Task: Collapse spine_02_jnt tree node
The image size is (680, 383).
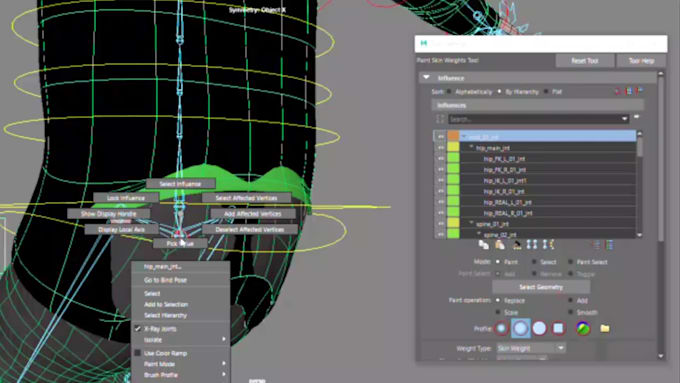Action: pyautogui.click(x=478, y=234)
